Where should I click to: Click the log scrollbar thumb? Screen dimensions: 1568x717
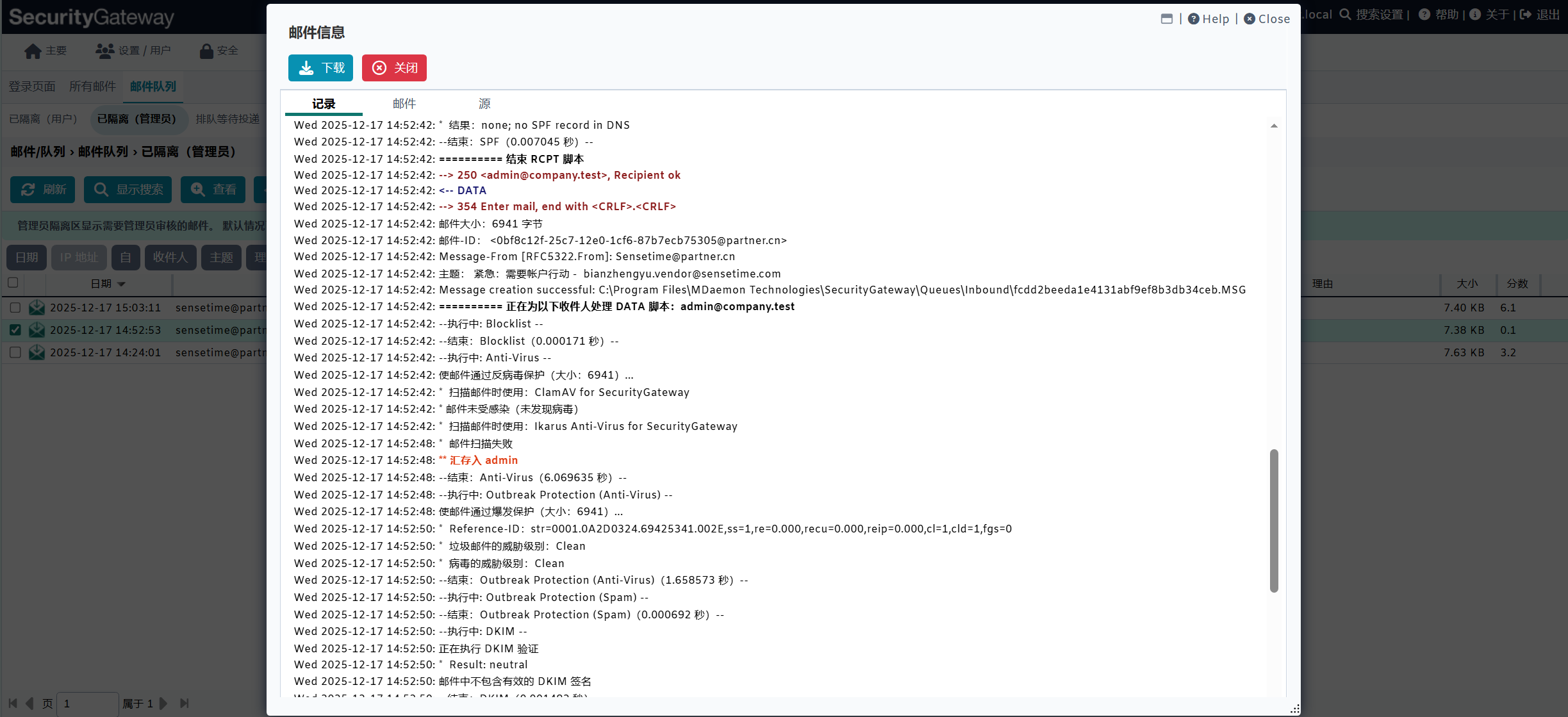1274,520
